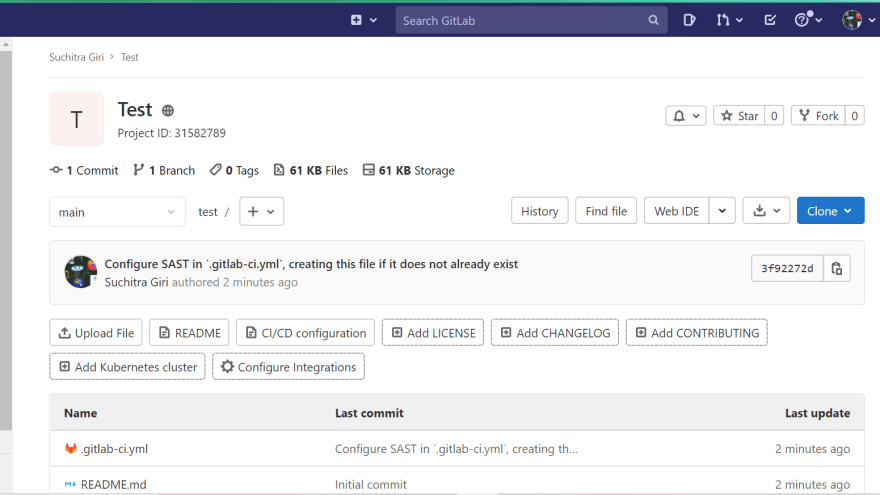Click Configure Integrations
The height and width of the screenshot is (495, 880).
(288, 366)
